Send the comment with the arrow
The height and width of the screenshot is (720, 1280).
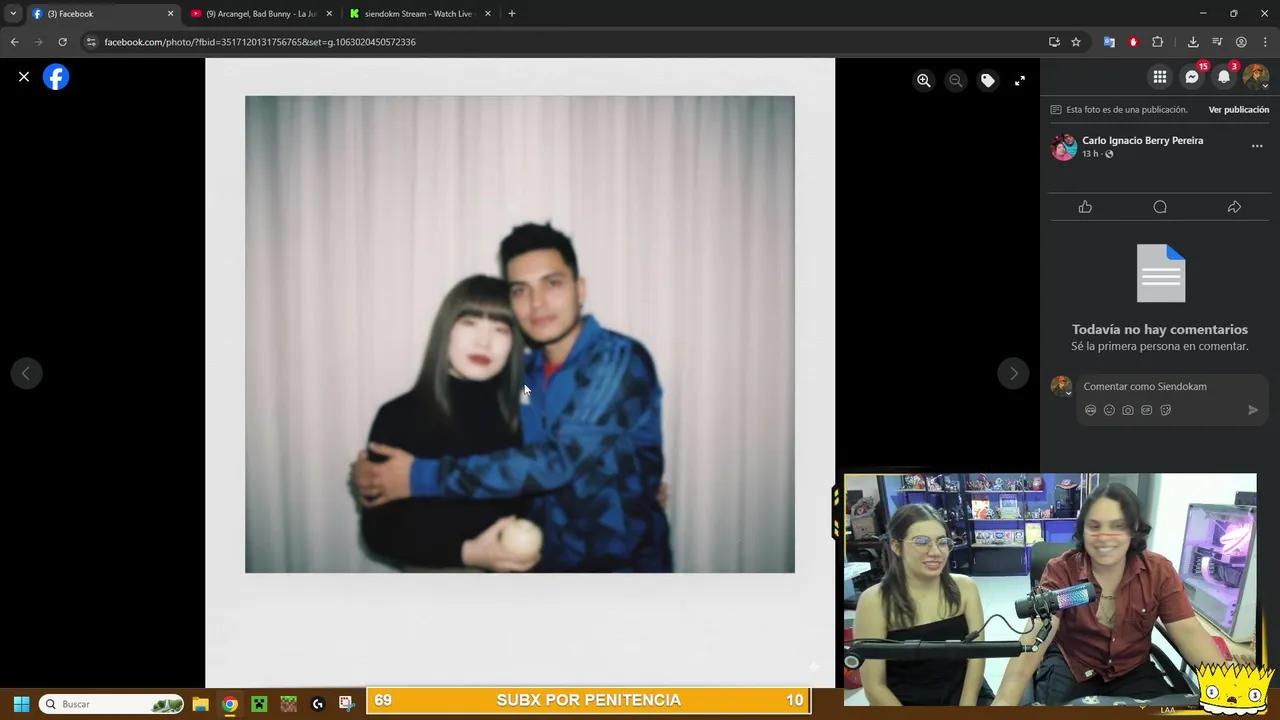coord(1253,410)
